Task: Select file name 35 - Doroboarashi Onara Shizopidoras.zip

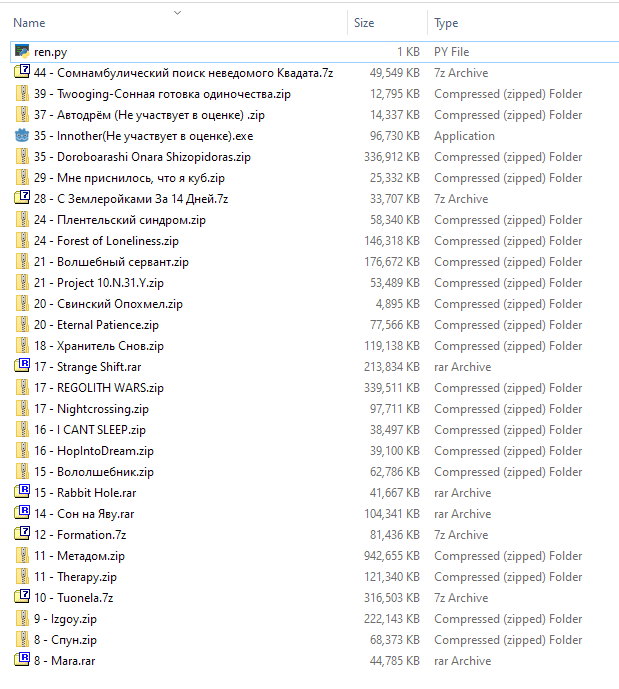Action: [x=142, y=157]
